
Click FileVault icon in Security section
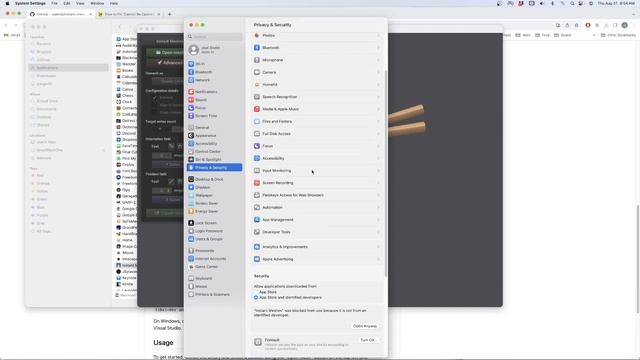click(258, 342)
